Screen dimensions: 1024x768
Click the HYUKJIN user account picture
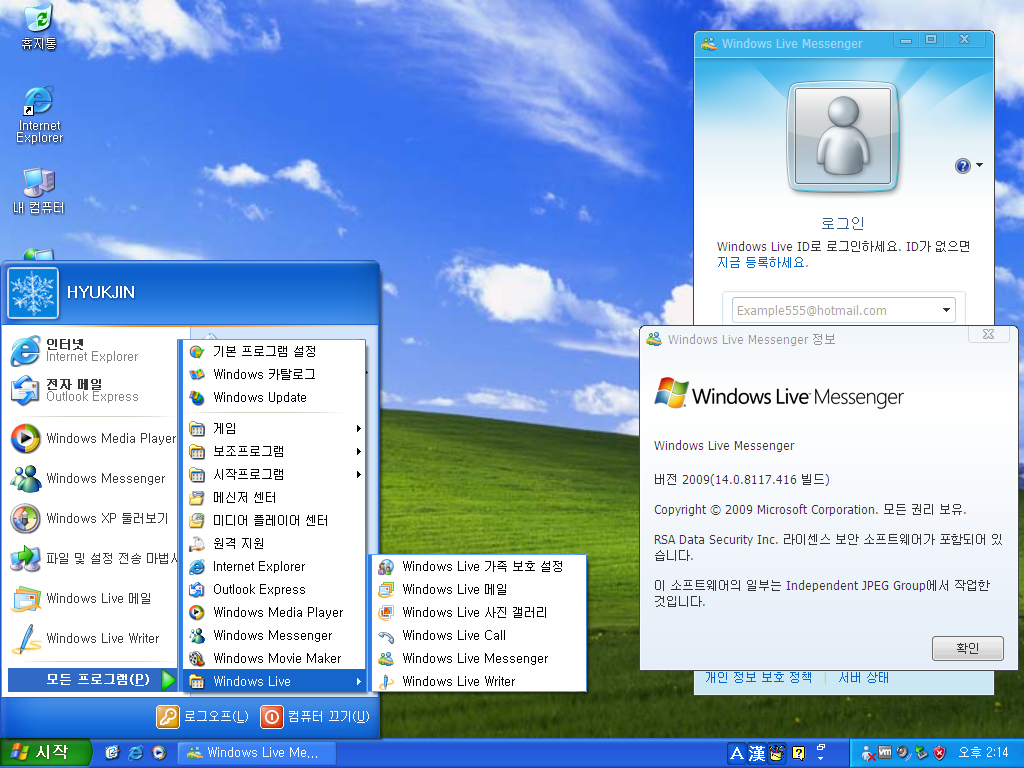(33, 293)
